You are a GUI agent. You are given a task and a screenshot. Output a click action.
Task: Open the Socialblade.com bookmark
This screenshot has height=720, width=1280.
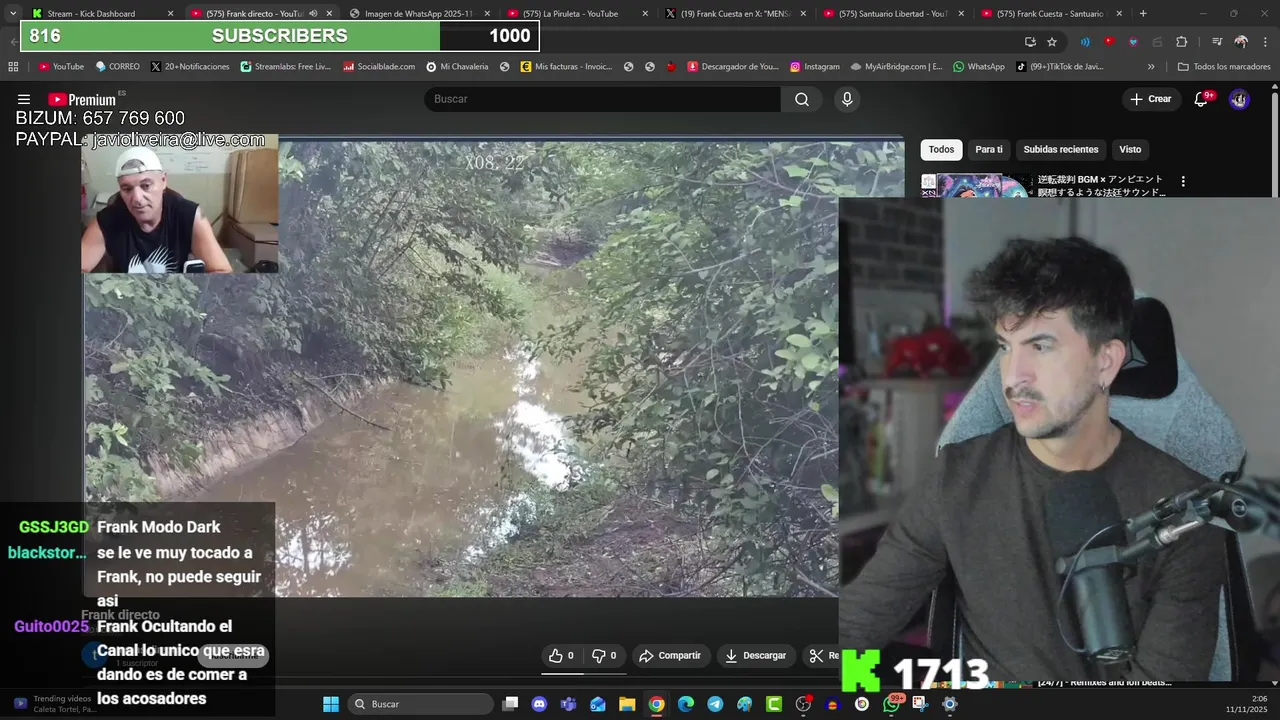(x=379, y=67)
